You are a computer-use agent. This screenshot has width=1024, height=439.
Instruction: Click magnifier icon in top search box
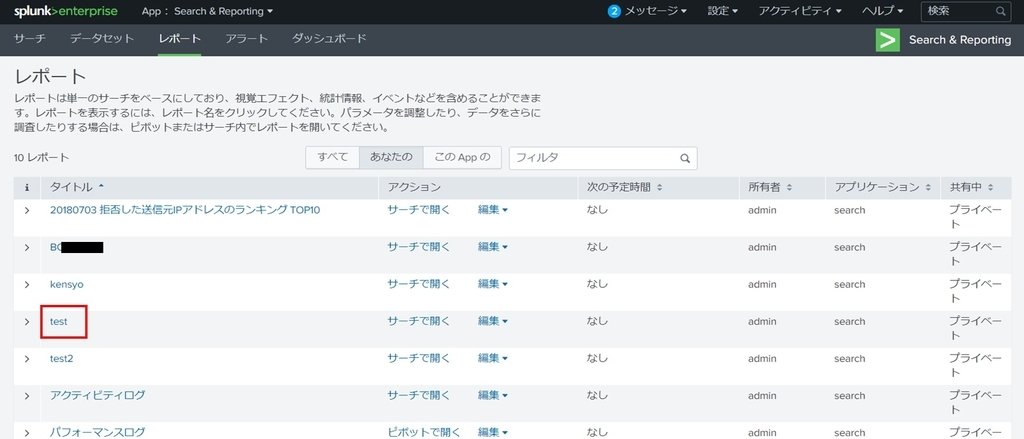[1001, 11]
